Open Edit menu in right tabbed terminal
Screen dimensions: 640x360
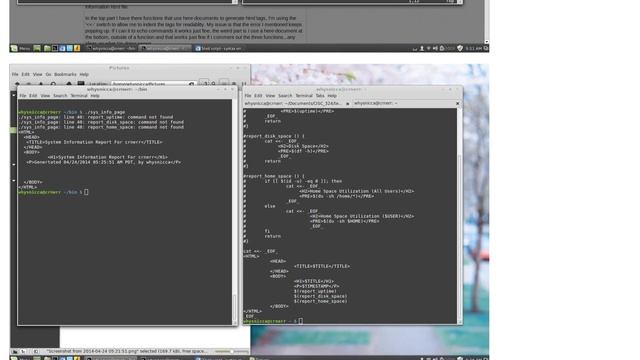tap(258, 96)
